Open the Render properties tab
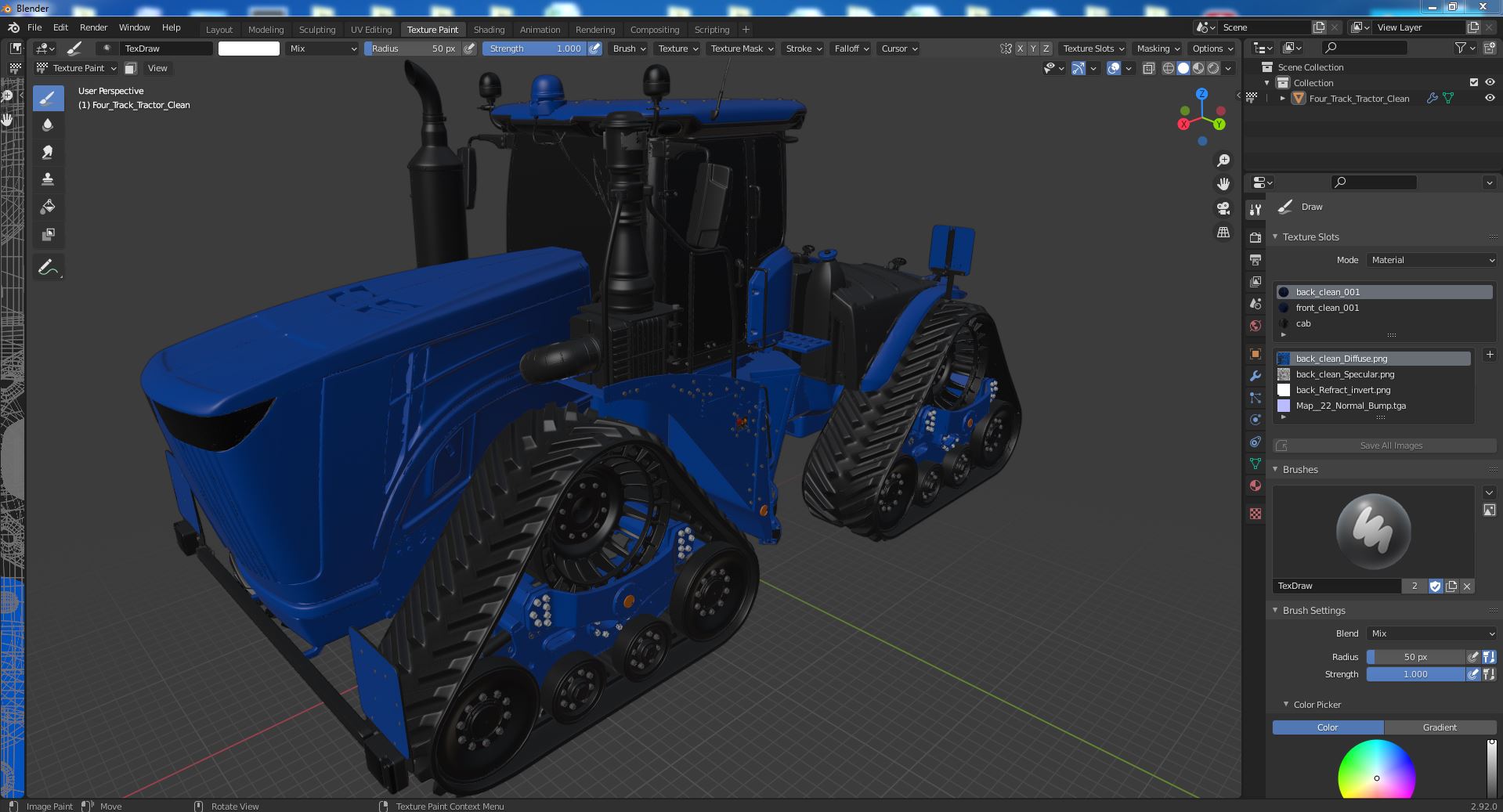Viewport: 1503px width, 812px height. [x=1256, y=237]
